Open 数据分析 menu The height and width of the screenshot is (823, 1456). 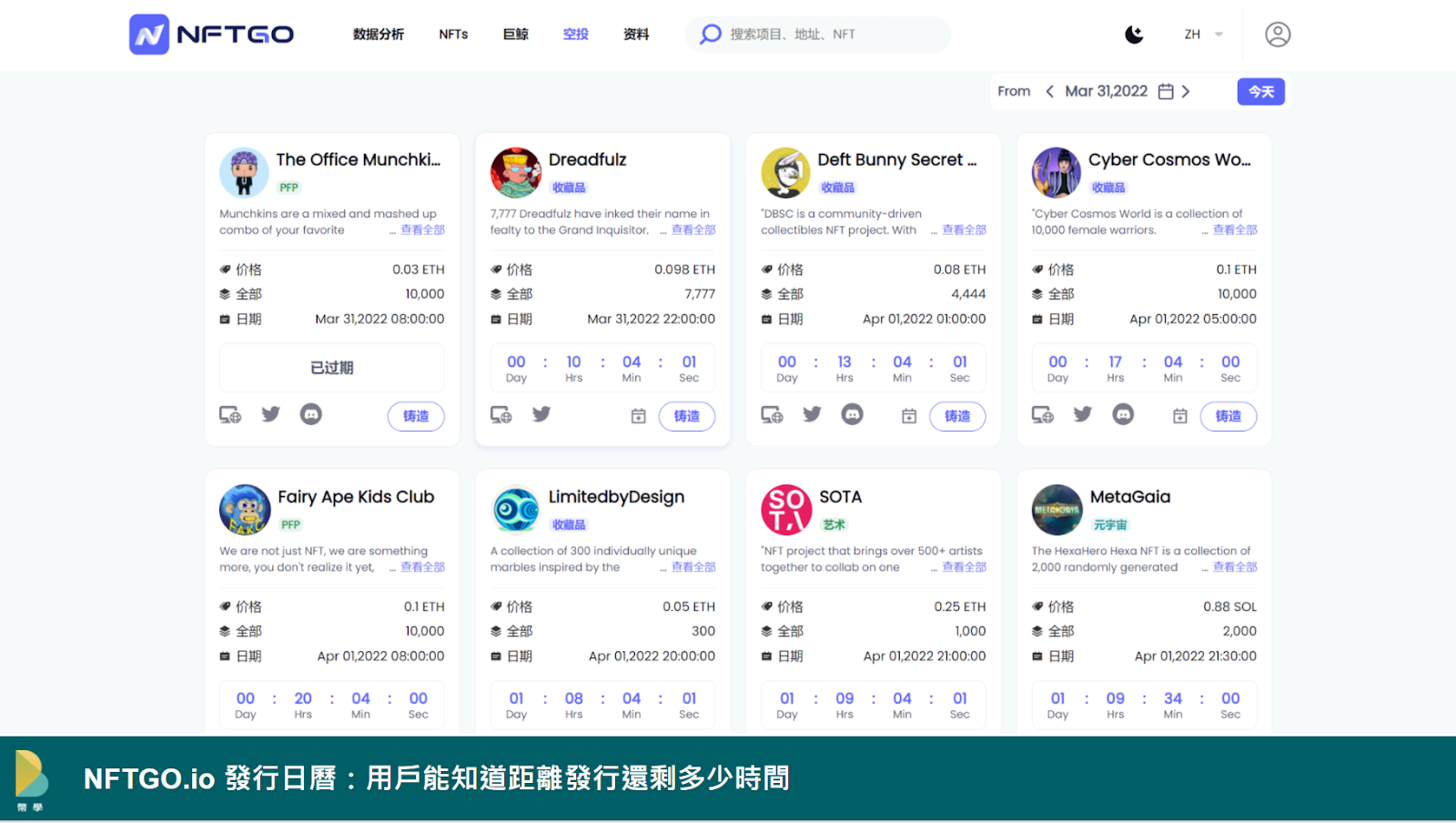coord(379,35)
